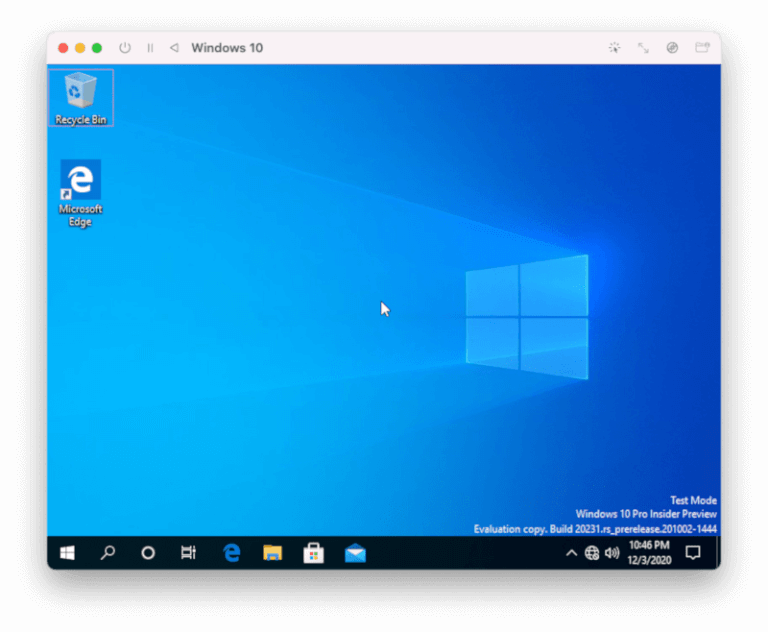Image resolution: width=768 pixels, height=632 pixels.
Task: Open Task View in taskbar
Action: (x=189, y=553)
